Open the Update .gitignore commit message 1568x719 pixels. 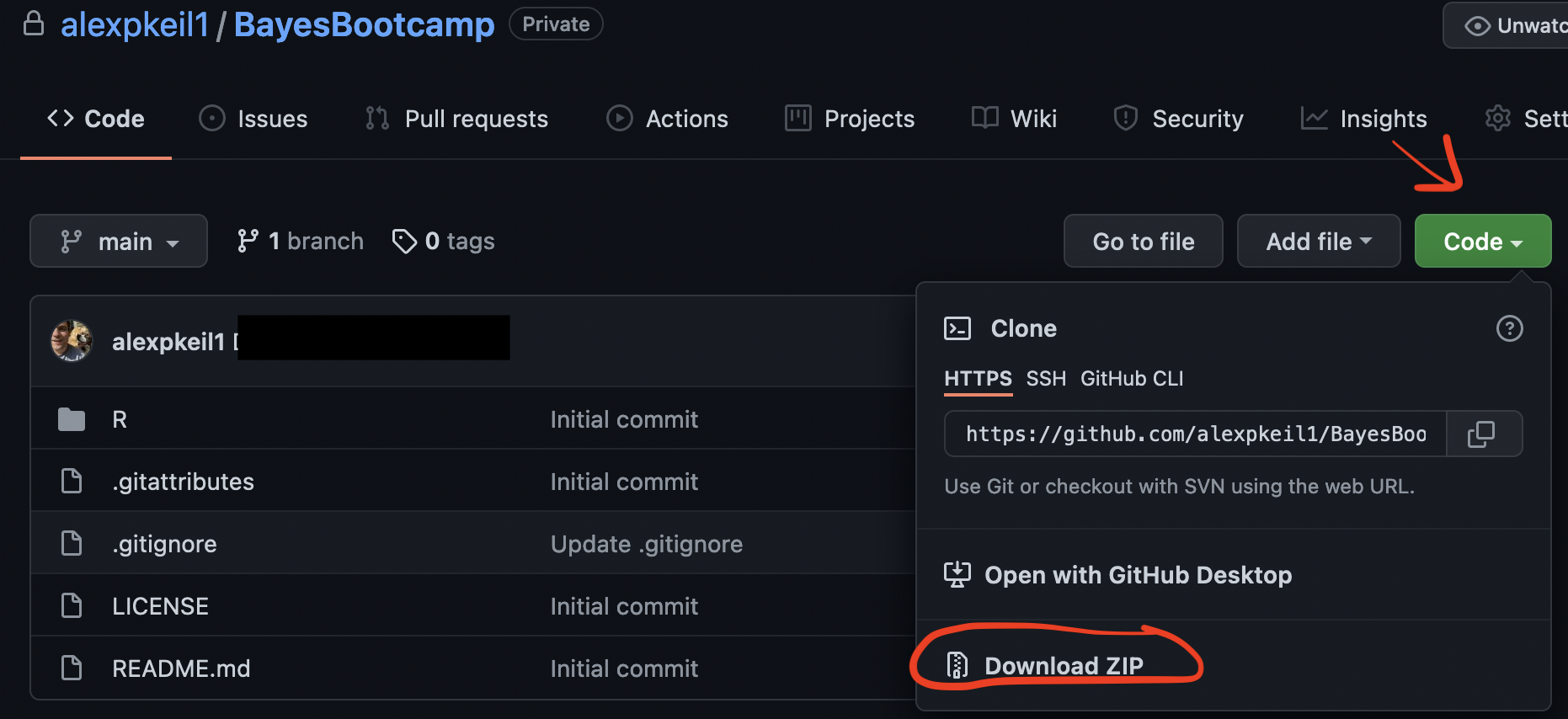(647, 544)
